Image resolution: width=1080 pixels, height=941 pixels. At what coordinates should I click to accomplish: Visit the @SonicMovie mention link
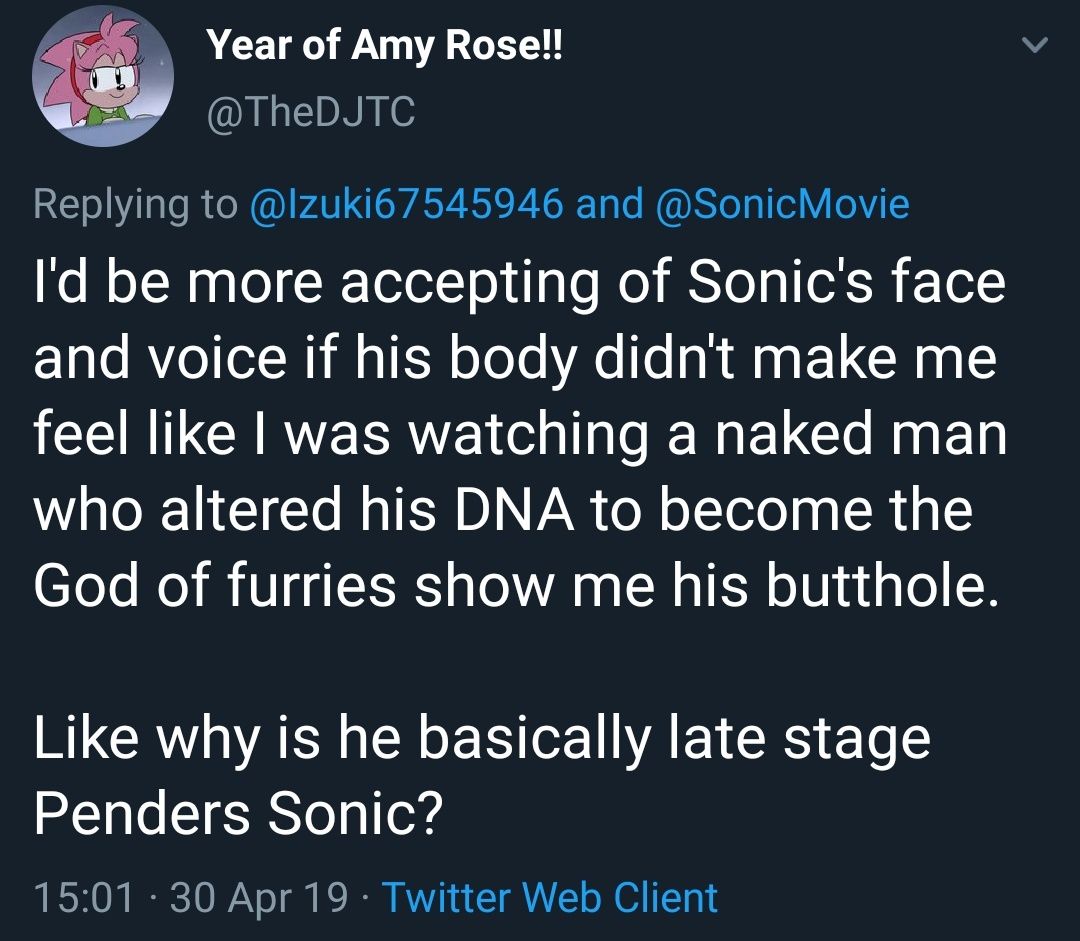click(x=781, y=204)
